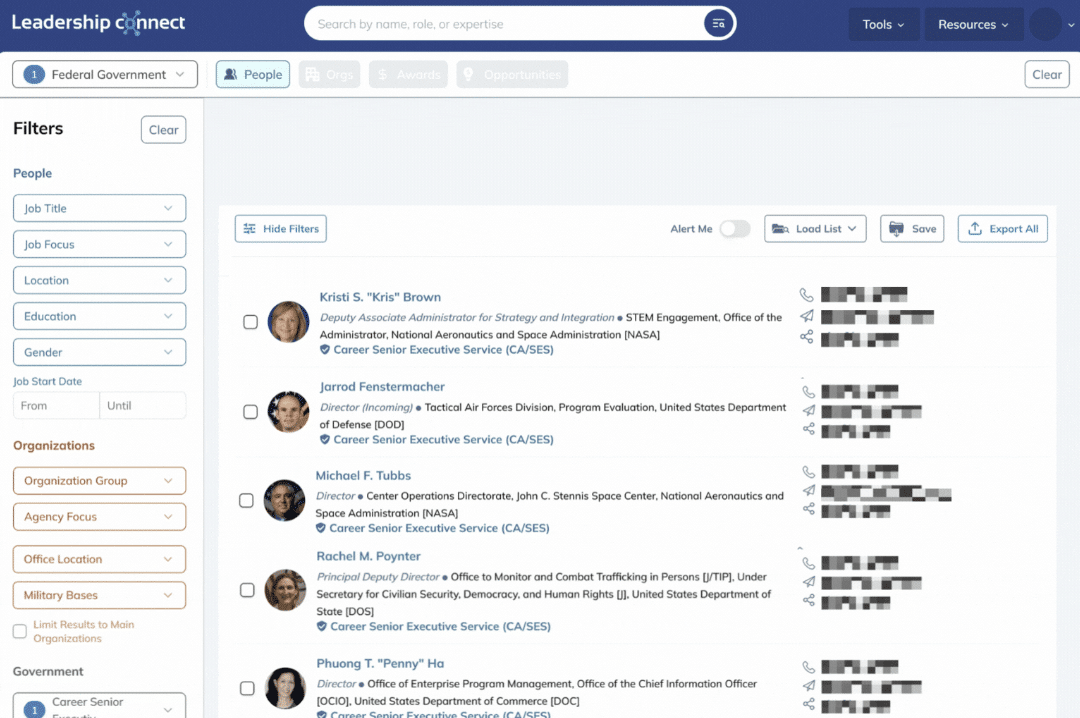Click the share icon for Rachel M. Poynter
The image size is (1080, 718).
click(809, 601)
